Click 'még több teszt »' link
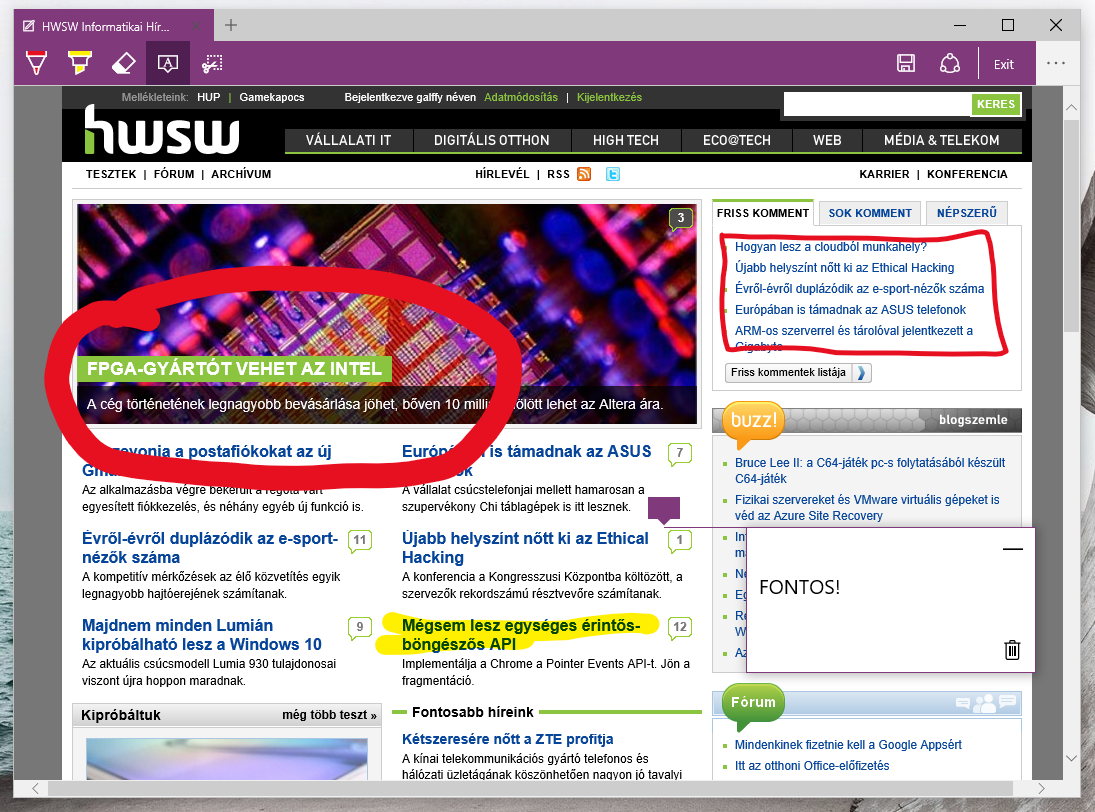1095x812 pixels. [x=329, y=715]
